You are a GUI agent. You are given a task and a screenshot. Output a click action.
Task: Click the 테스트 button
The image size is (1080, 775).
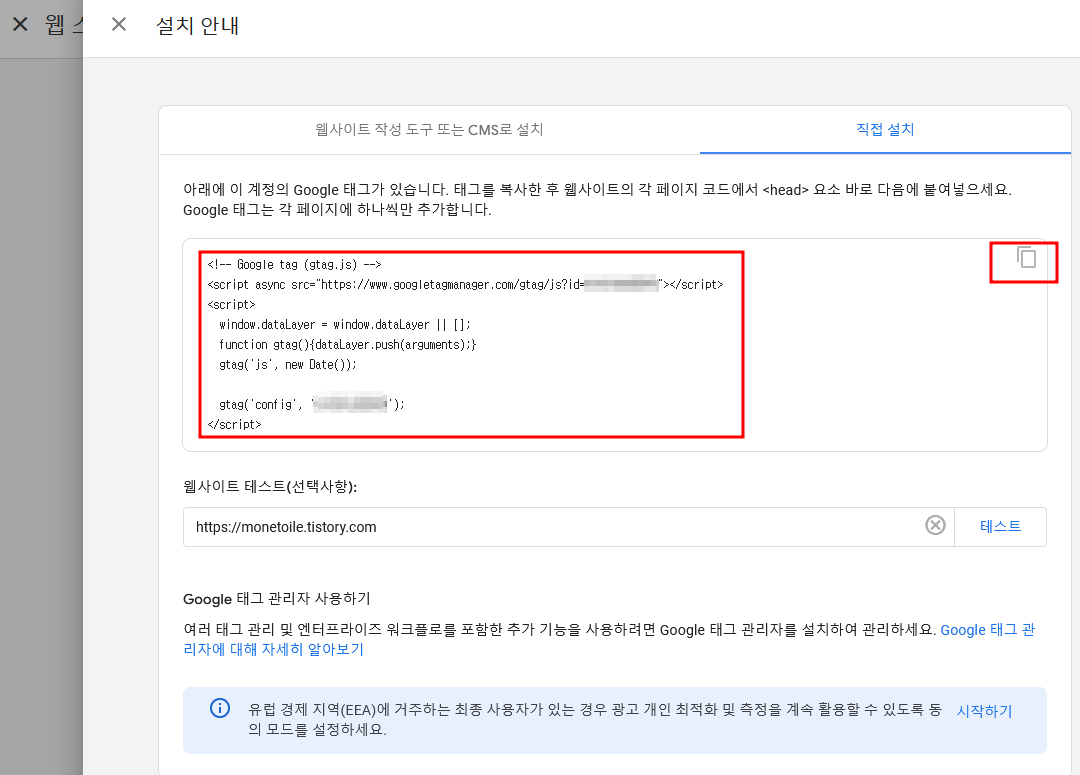1000,526
